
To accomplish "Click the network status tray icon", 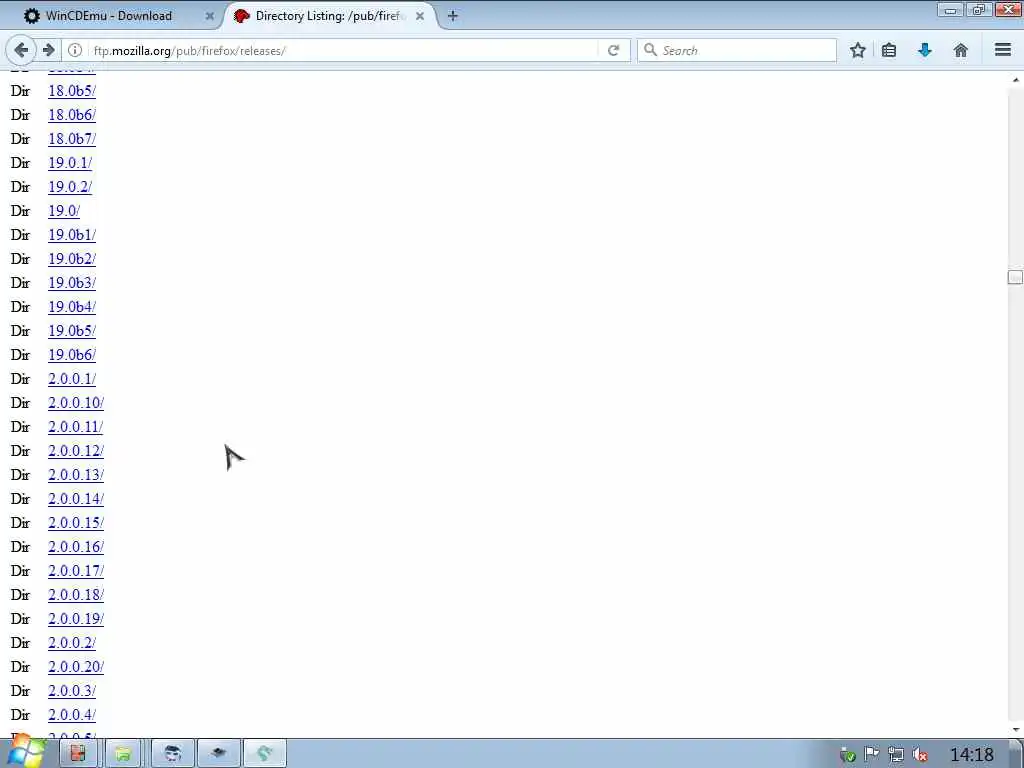I will coord(895,755).
